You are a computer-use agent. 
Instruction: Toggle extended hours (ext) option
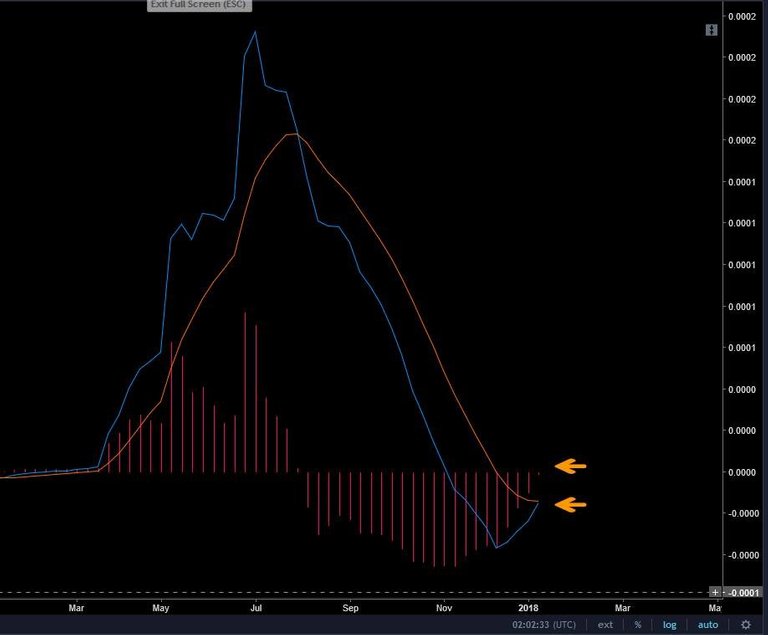[x=605, y=625]
